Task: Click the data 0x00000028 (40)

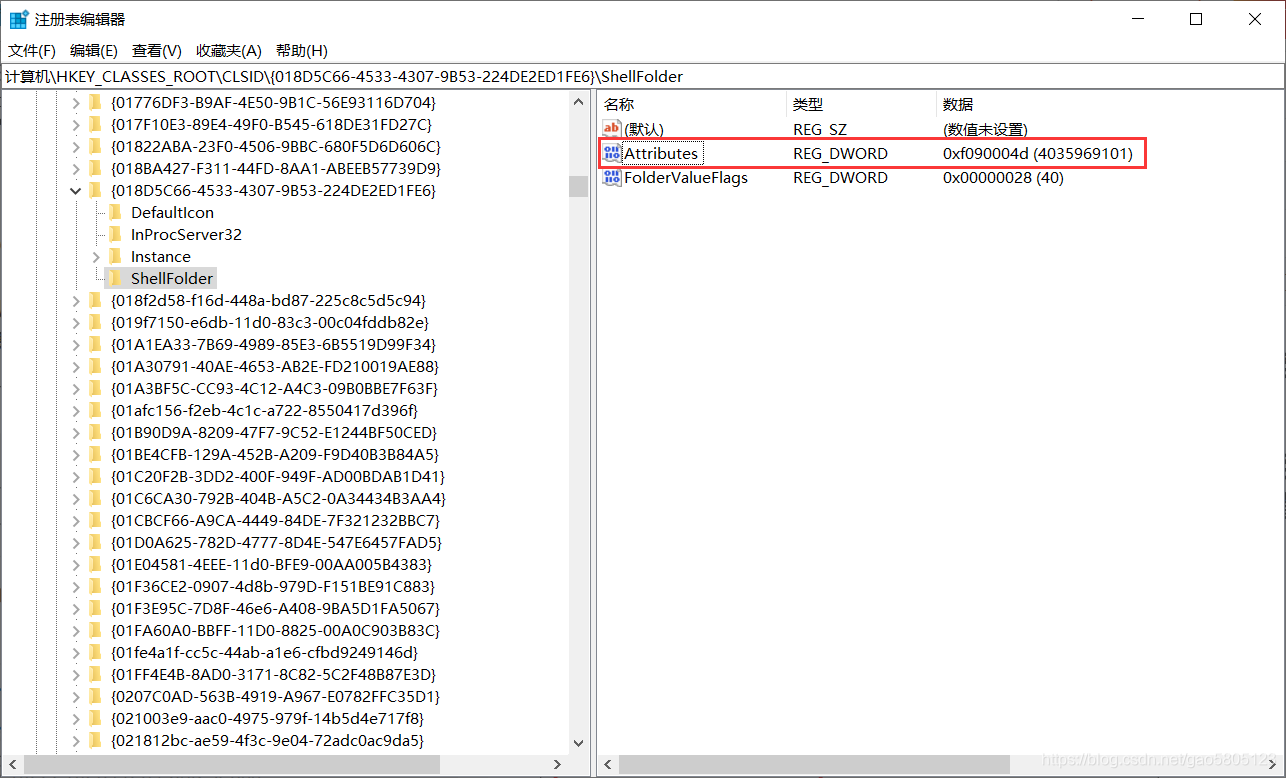Action: (1003, 177)
